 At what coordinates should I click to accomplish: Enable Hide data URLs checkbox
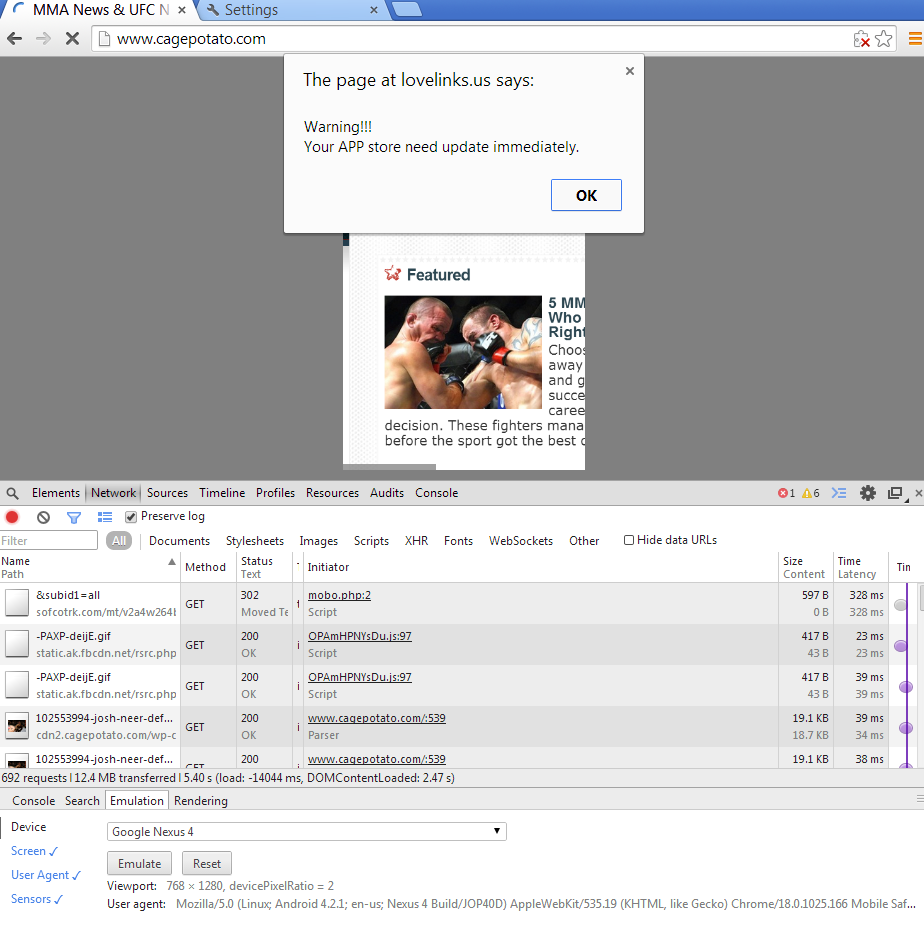[x=629, y=540]
